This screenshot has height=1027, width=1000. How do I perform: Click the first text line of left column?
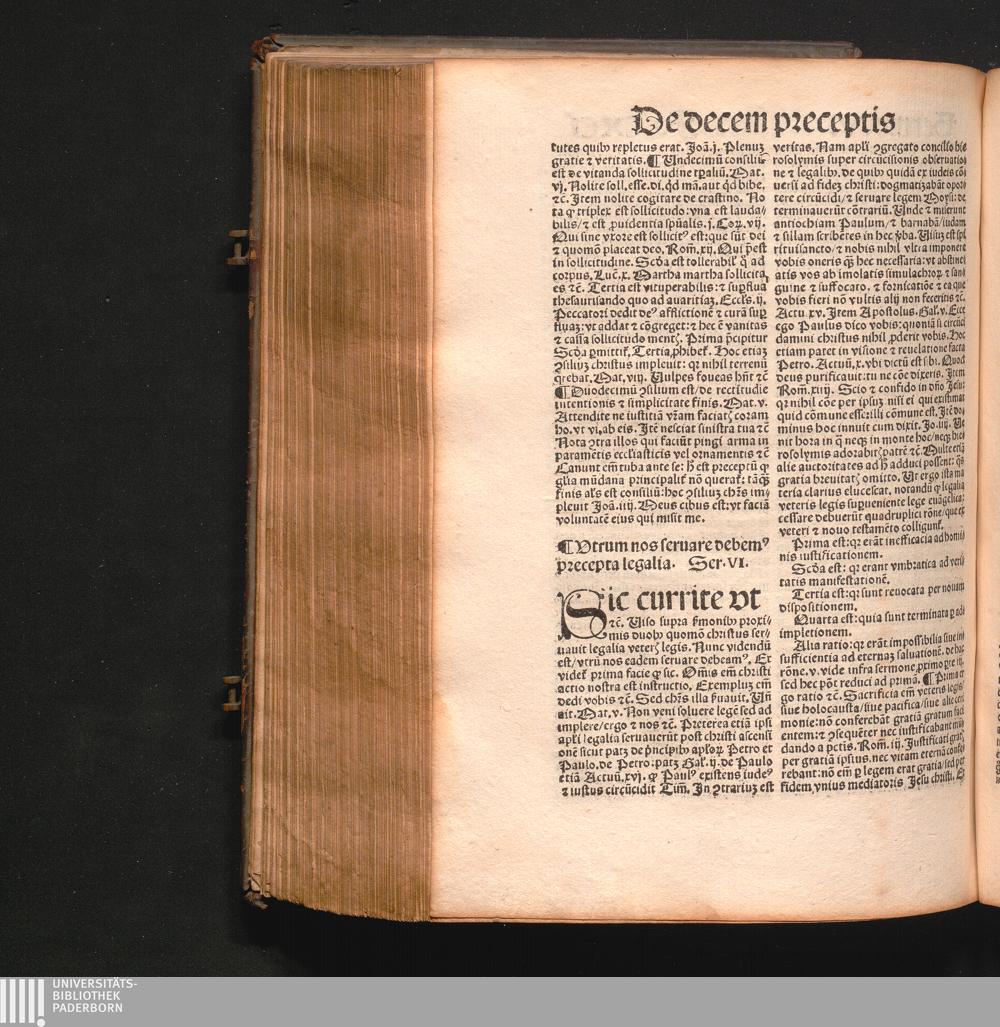tap(660, 147)
